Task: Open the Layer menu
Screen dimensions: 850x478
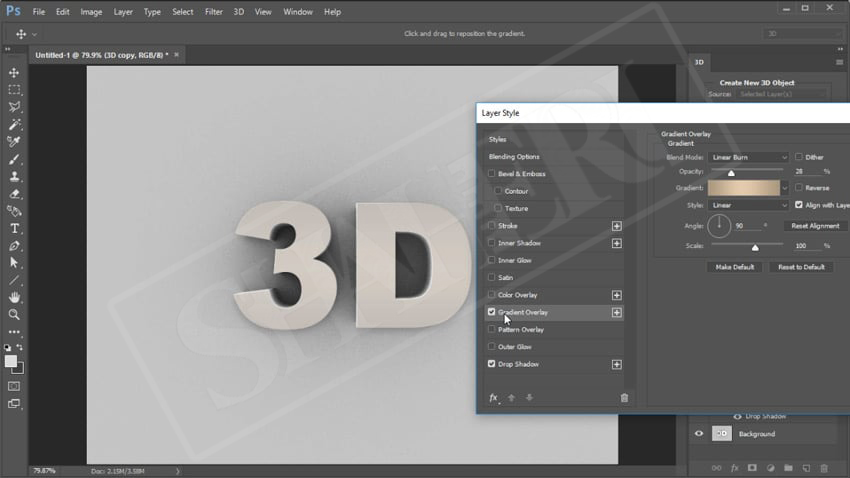Action: (123, 12)
